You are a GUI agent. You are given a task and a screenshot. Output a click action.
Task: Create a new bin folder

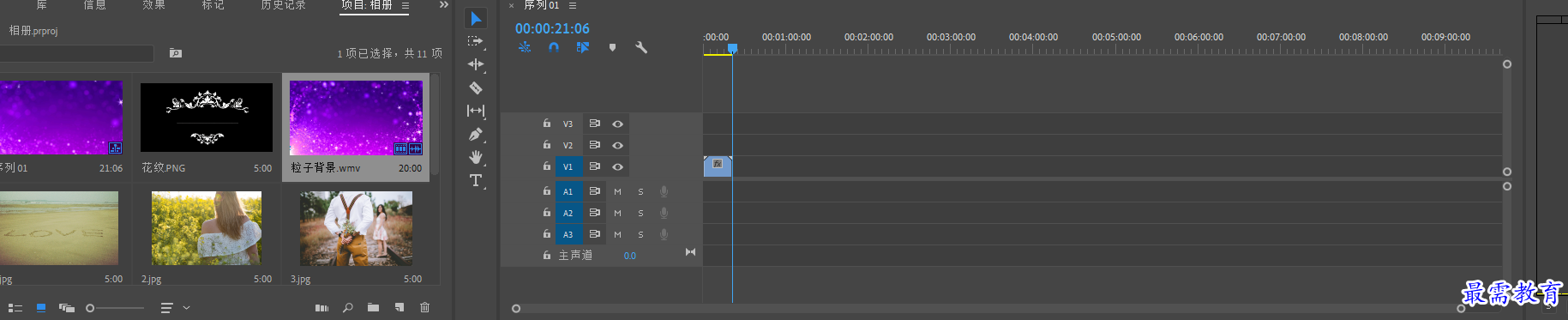(373, 307)
